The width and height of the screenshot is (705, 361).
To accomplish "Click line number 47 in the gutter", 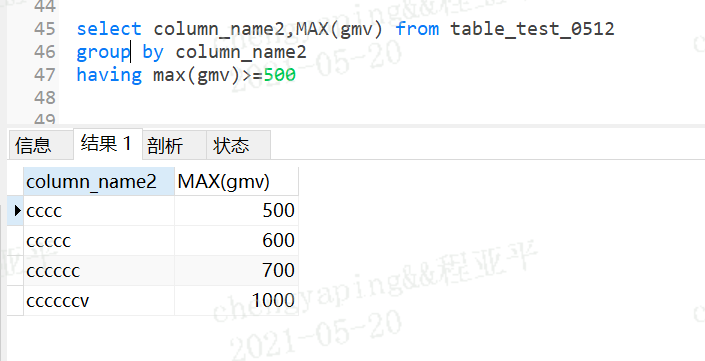I will pos(45,75).
